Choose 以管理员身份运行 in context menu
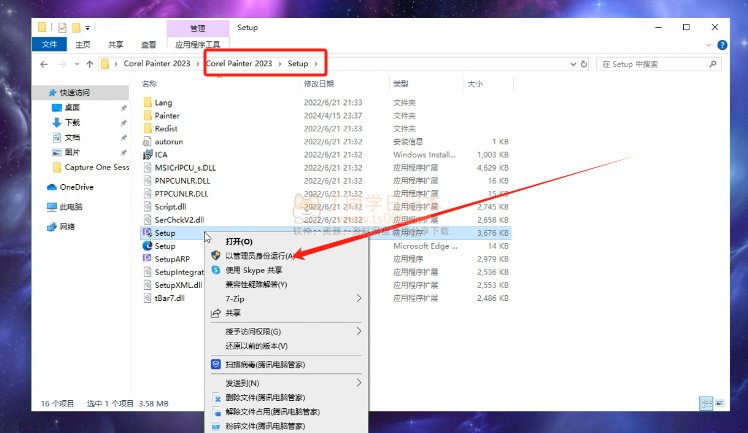 260,256
